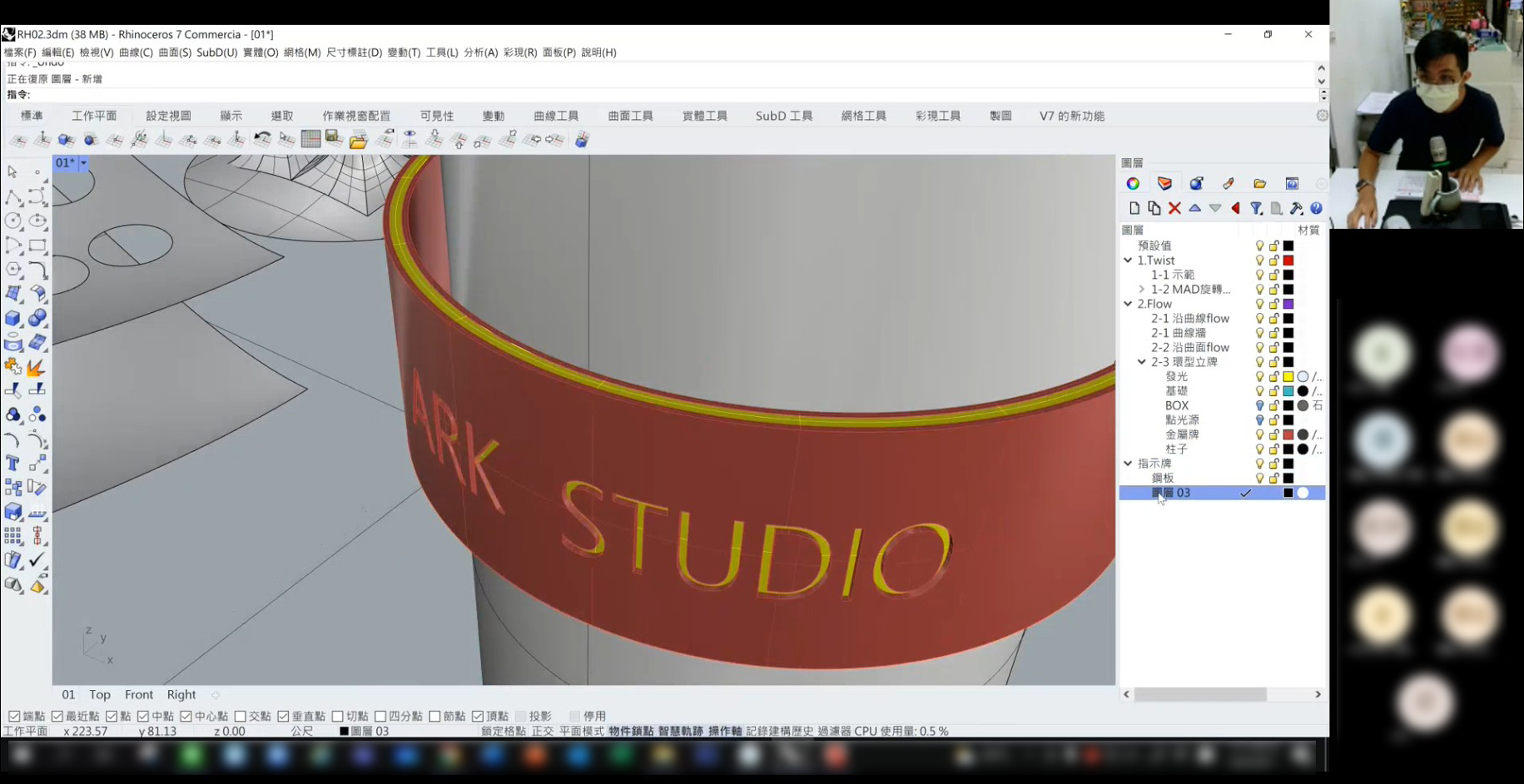Create a new layer with blank page icon
The height and width of the screenshot is (784, 1524).
point(1134,208)
